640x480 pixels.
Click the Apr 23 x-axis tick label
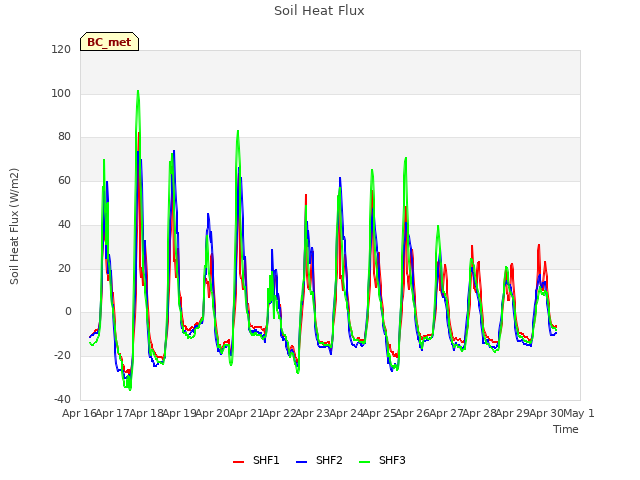(x=313, y=413)
